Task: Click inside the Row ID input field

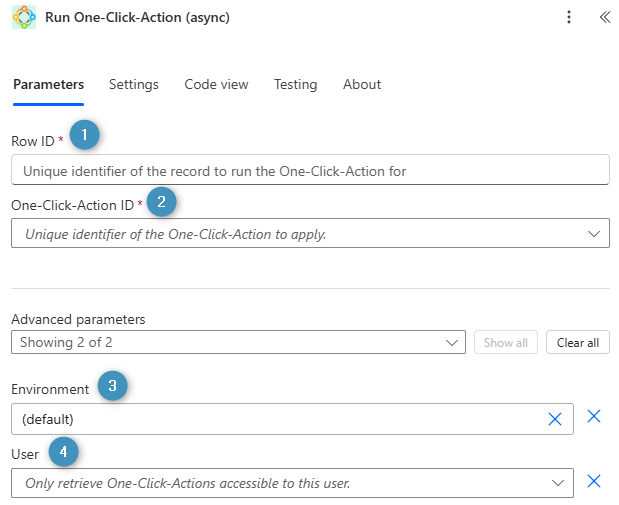Action: click(x=310, y=171)
